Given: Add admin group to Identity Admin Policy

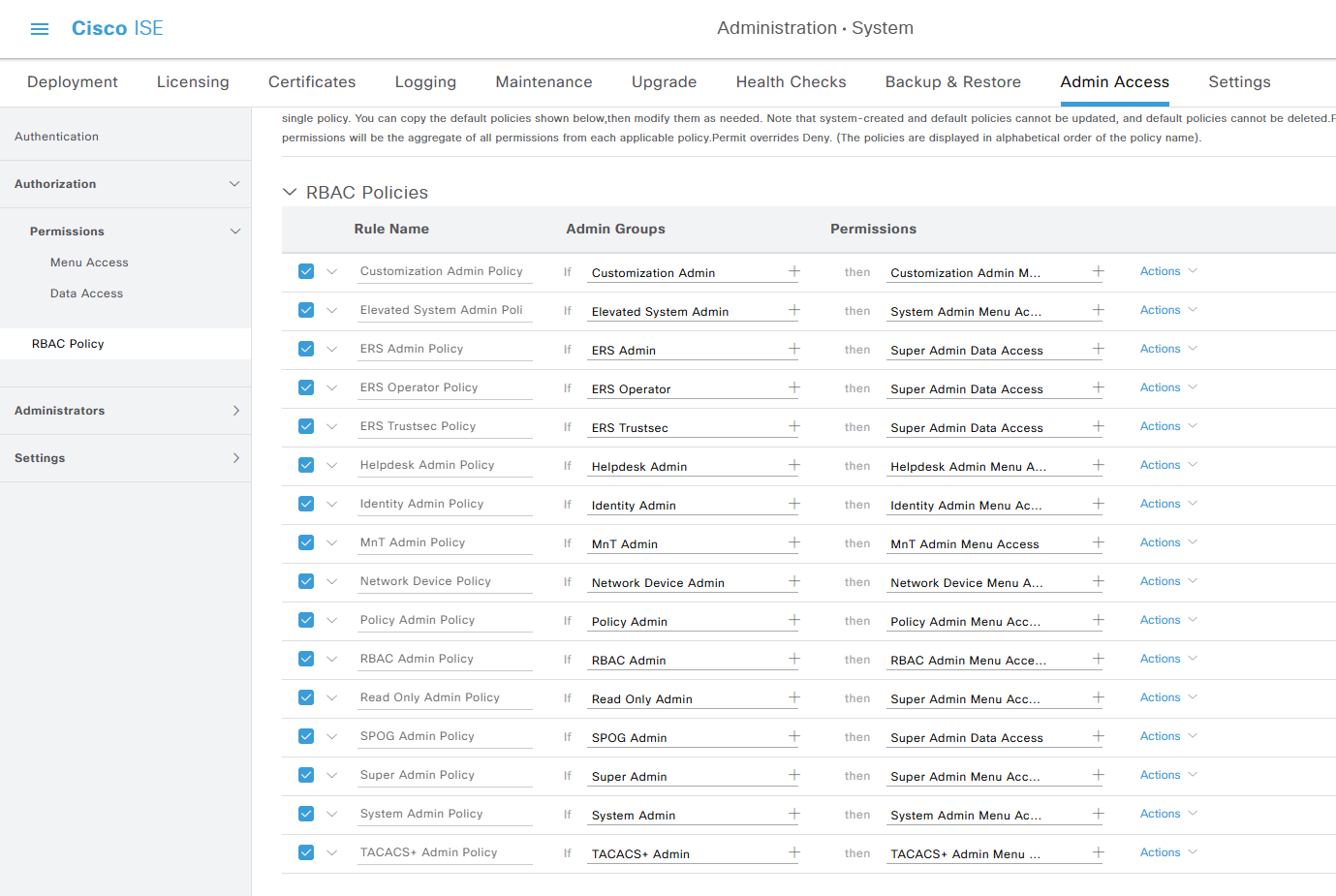Looking at the screenshot, I should pos(794,504).
